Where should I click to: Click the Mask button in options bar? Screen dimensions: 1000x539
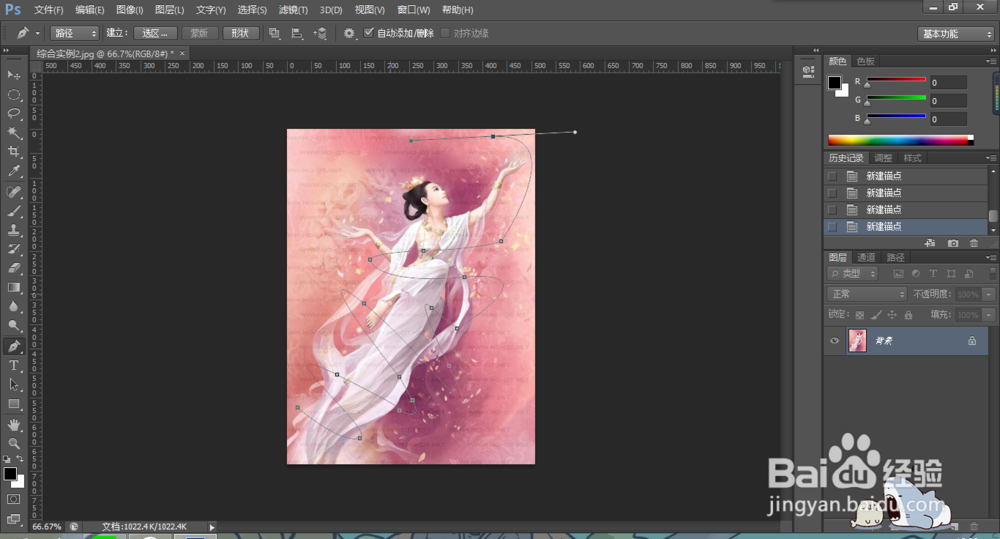(x=199, y=33)
